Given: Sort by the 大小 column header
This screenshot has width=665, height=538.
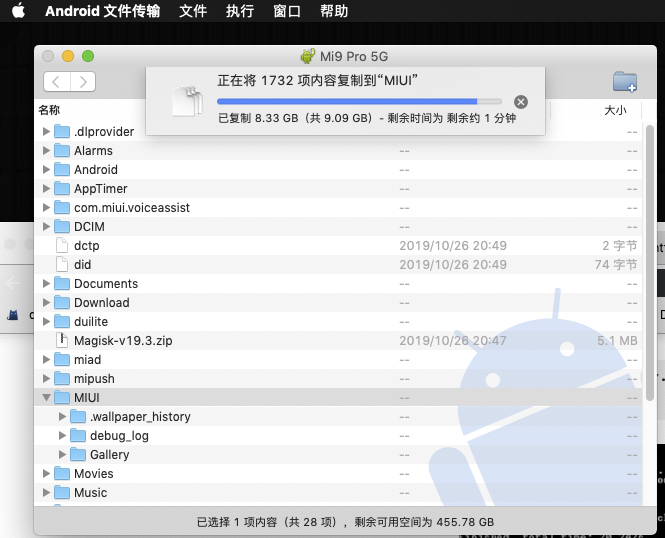Looking at the screenshot, I should point(615,110).
